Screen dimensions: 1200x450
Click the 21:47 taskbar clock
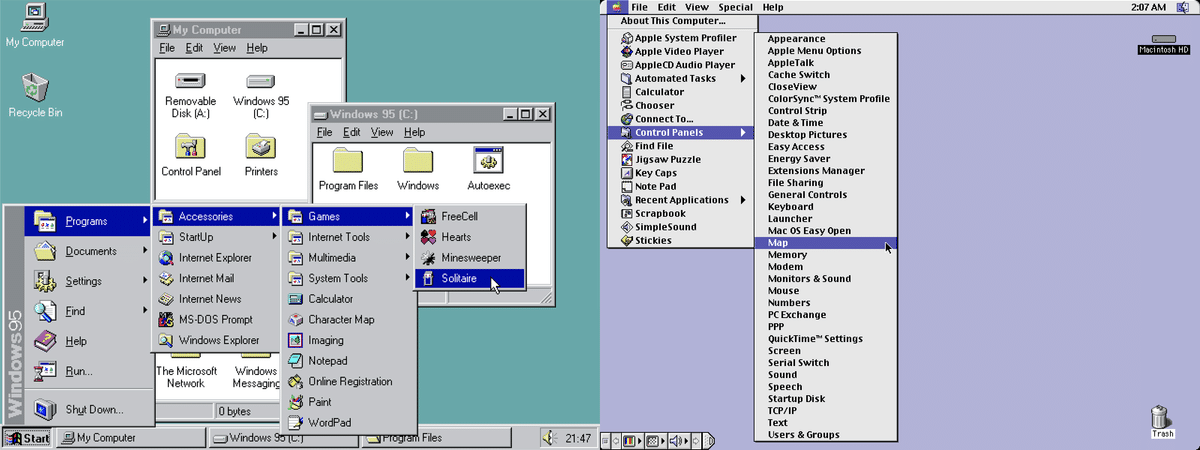[578, 438]
